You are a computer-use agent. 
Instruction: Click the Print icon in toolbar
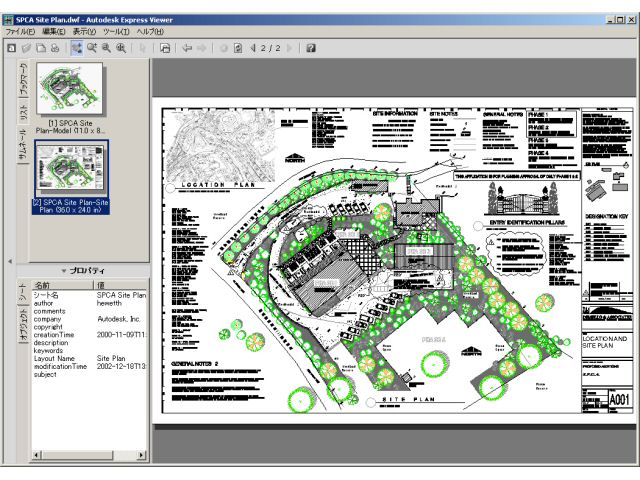coord(56,47)
